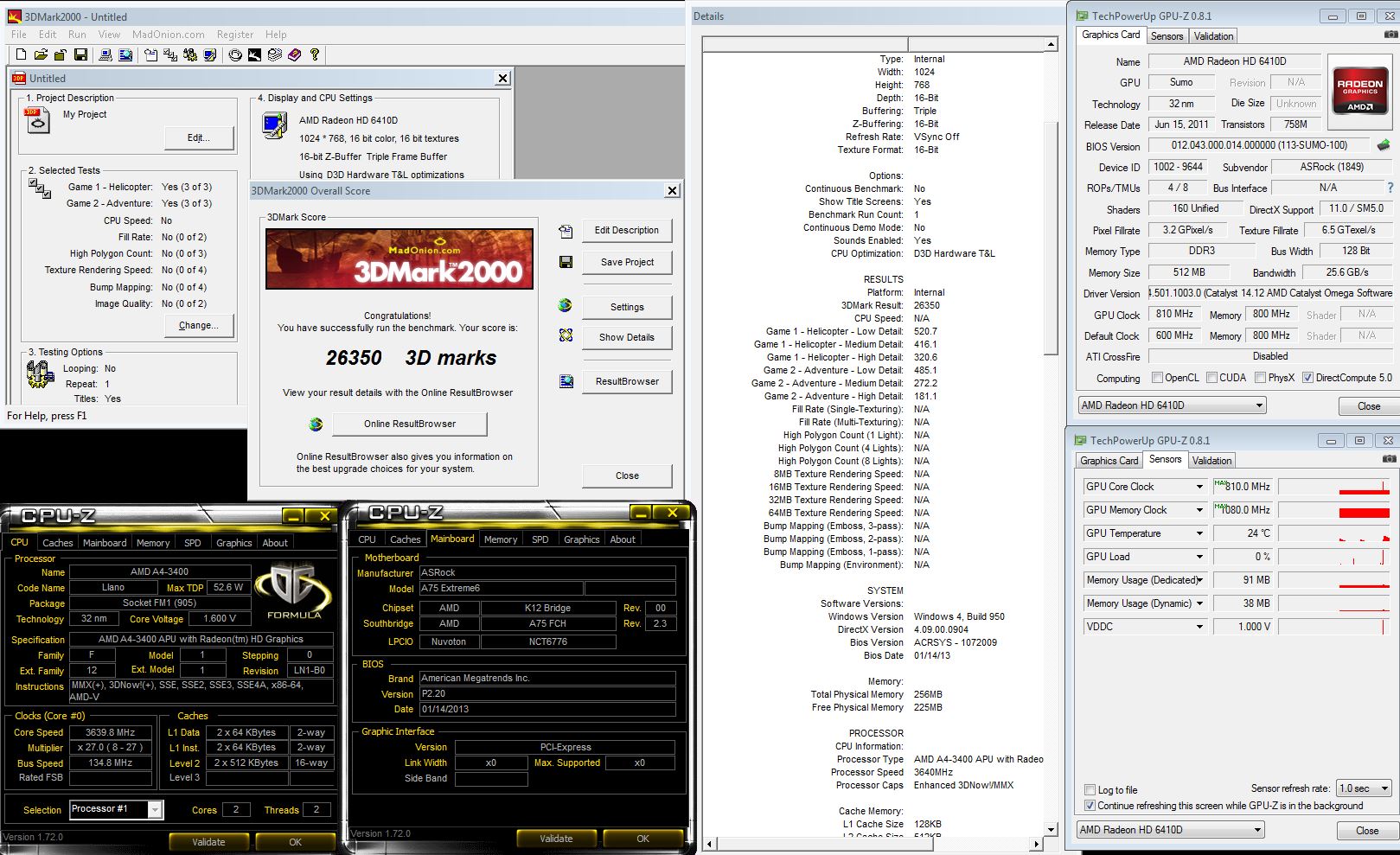Open the GPU Core Clock sensor dropdown
The height and width of the screenshot is (855, 1400).
(1199, 487)
